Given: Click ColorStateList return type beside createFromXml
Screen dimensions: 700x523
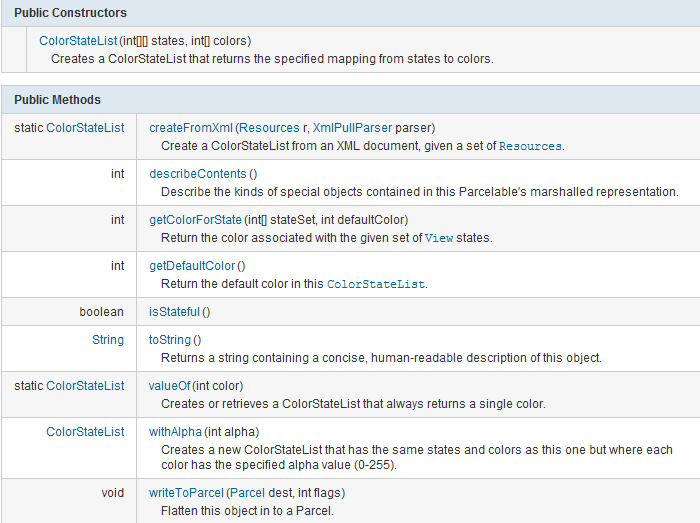Looking at the screenshot, I should tap(85, 127).
